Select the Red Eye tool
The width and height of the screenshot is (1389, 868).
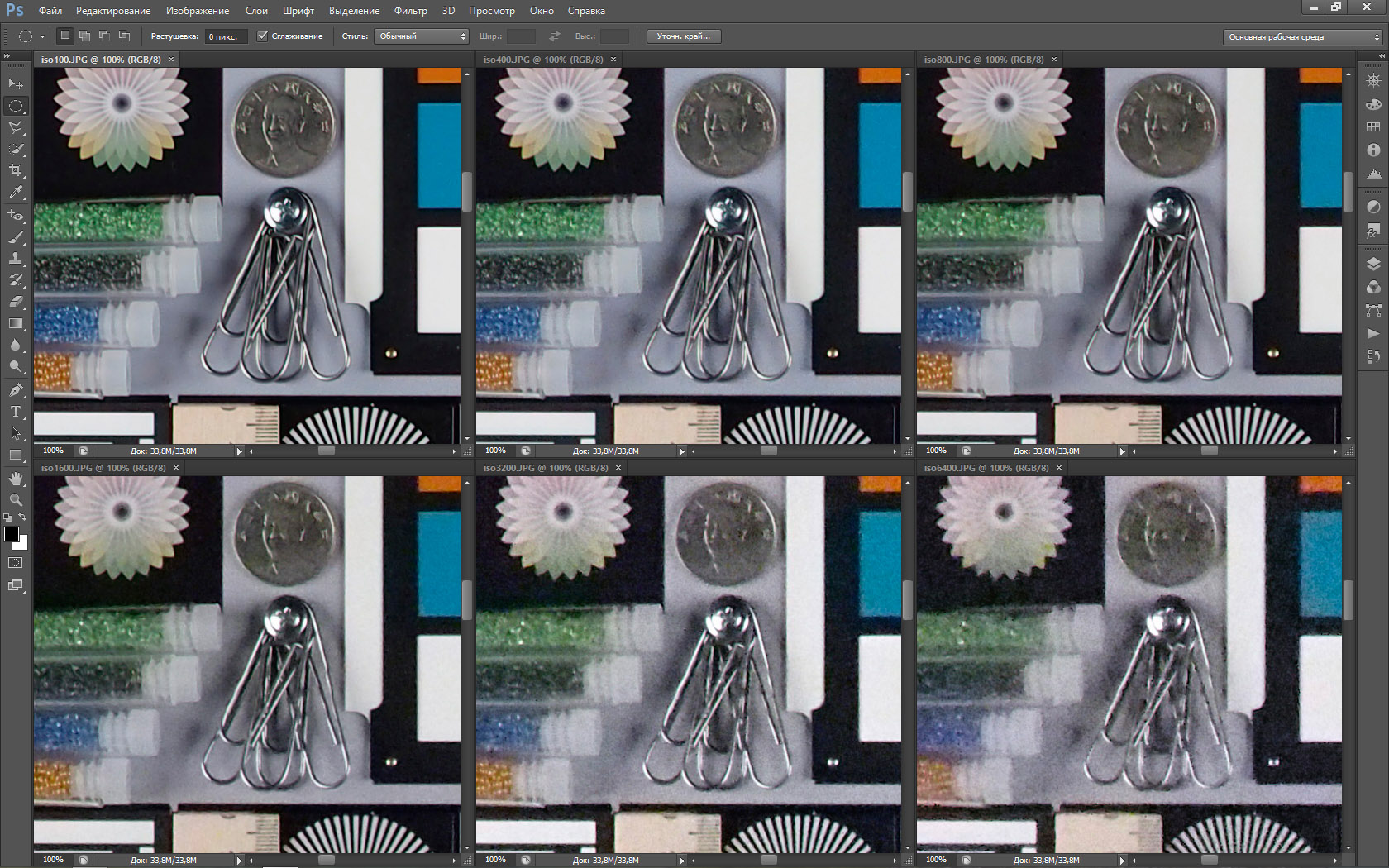click(16, 216)
